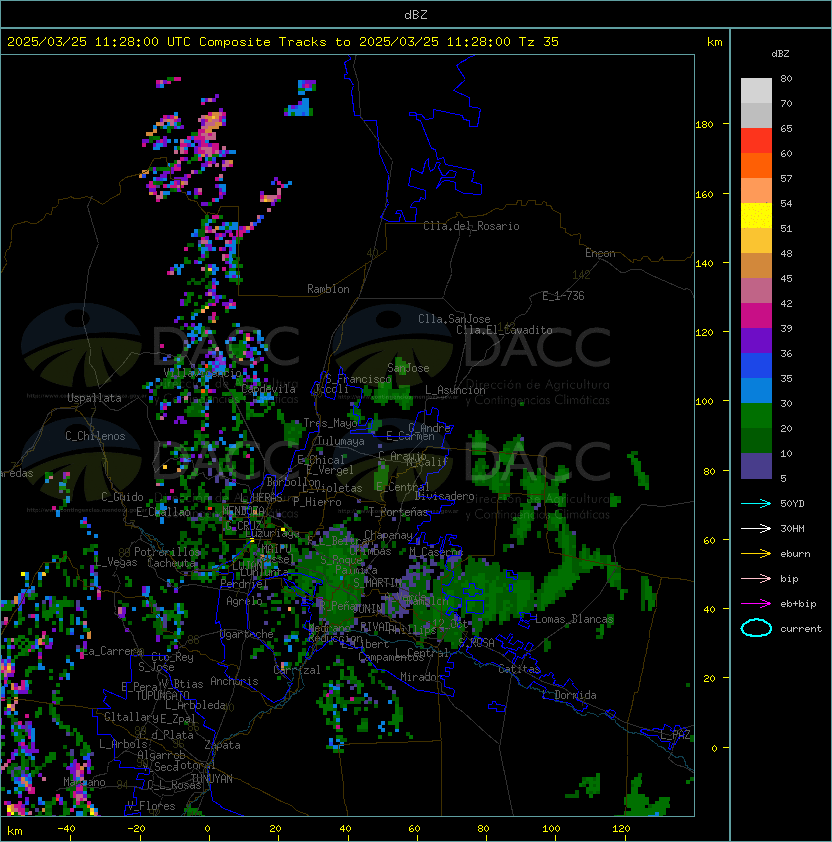Click the Anchoris place label

[234, 681]
